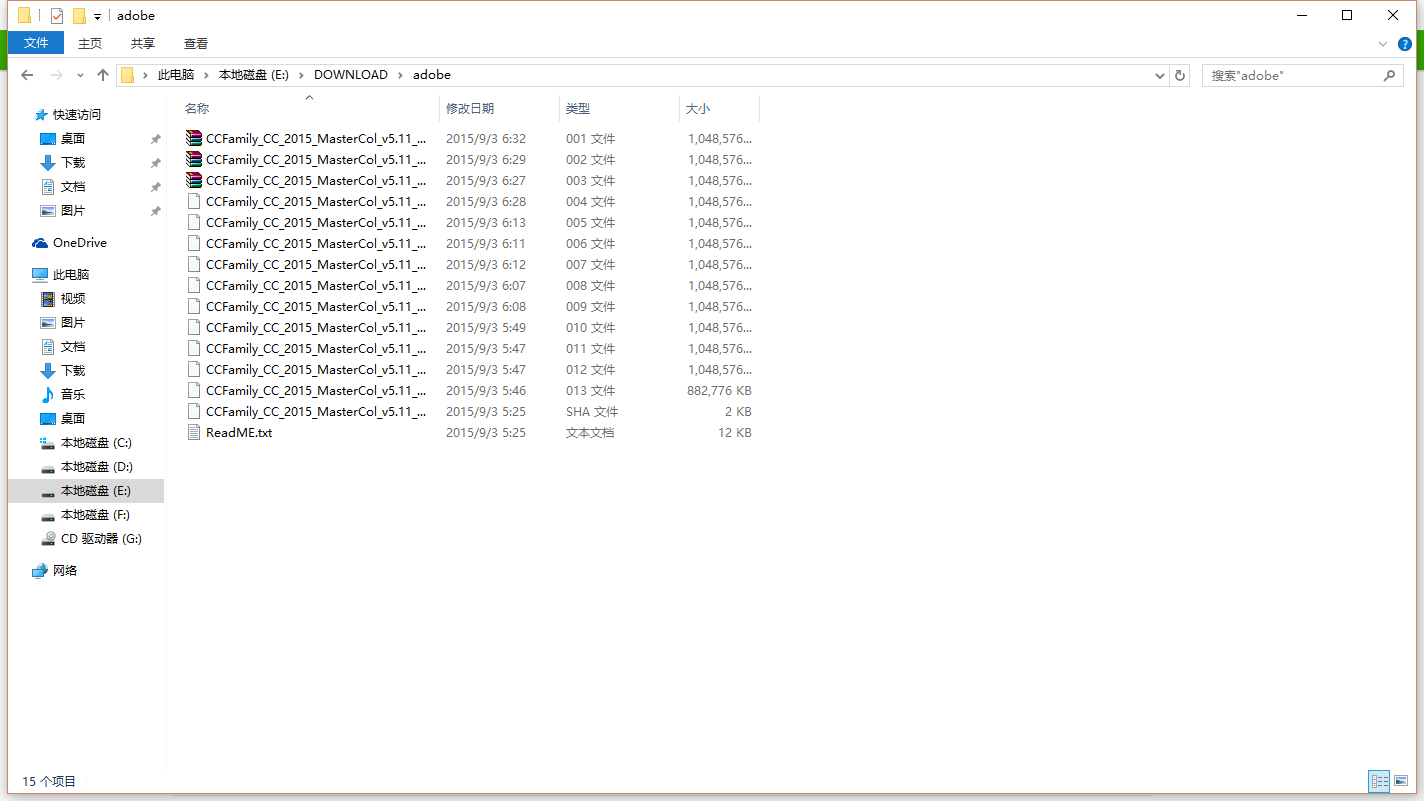Select 此电脑 in the navigation pane
This screenshot has width=1424, height=801.
pos(71,275)
